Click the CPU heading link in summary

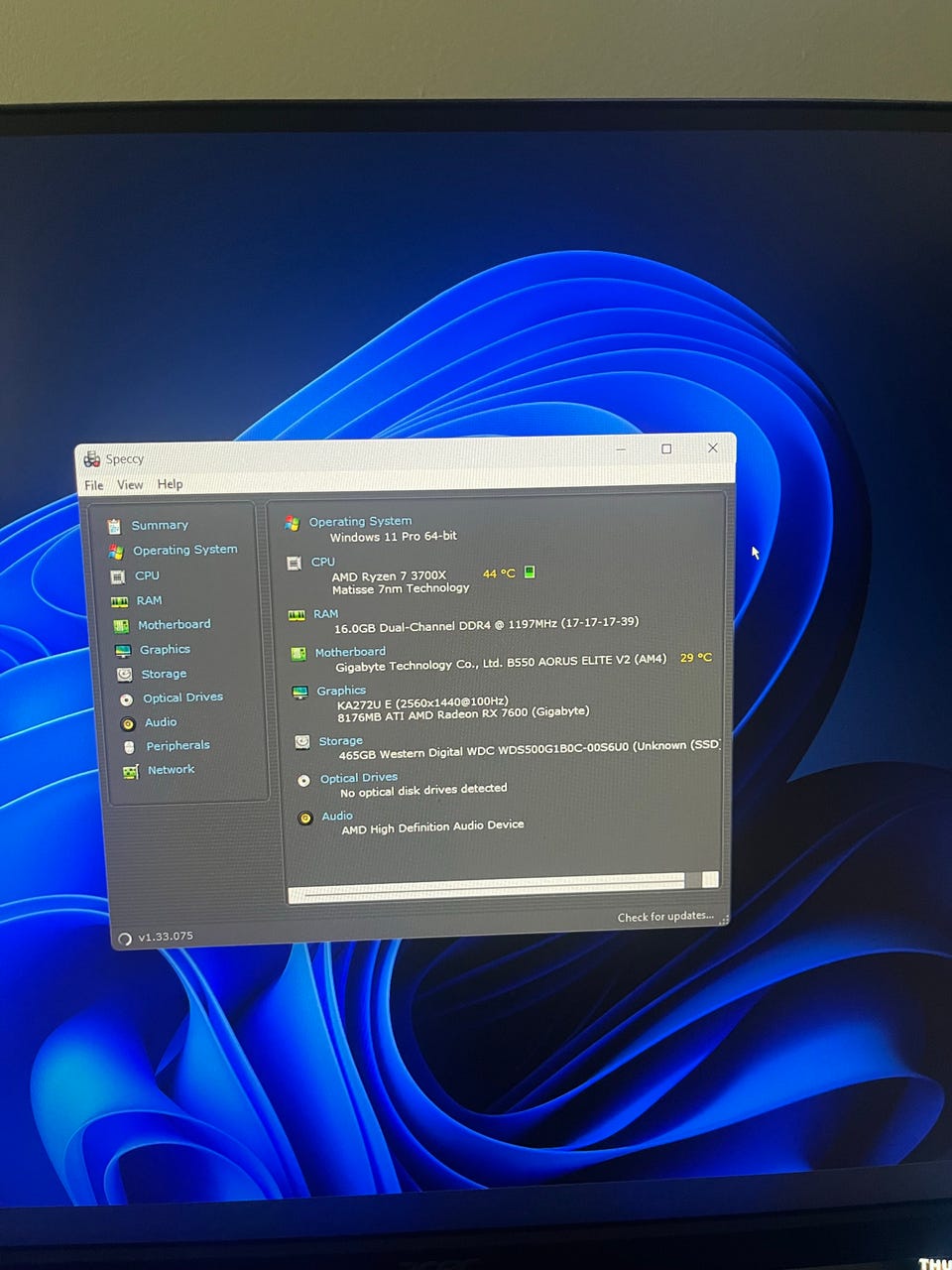pyautogui.click(x=323, y=562)
